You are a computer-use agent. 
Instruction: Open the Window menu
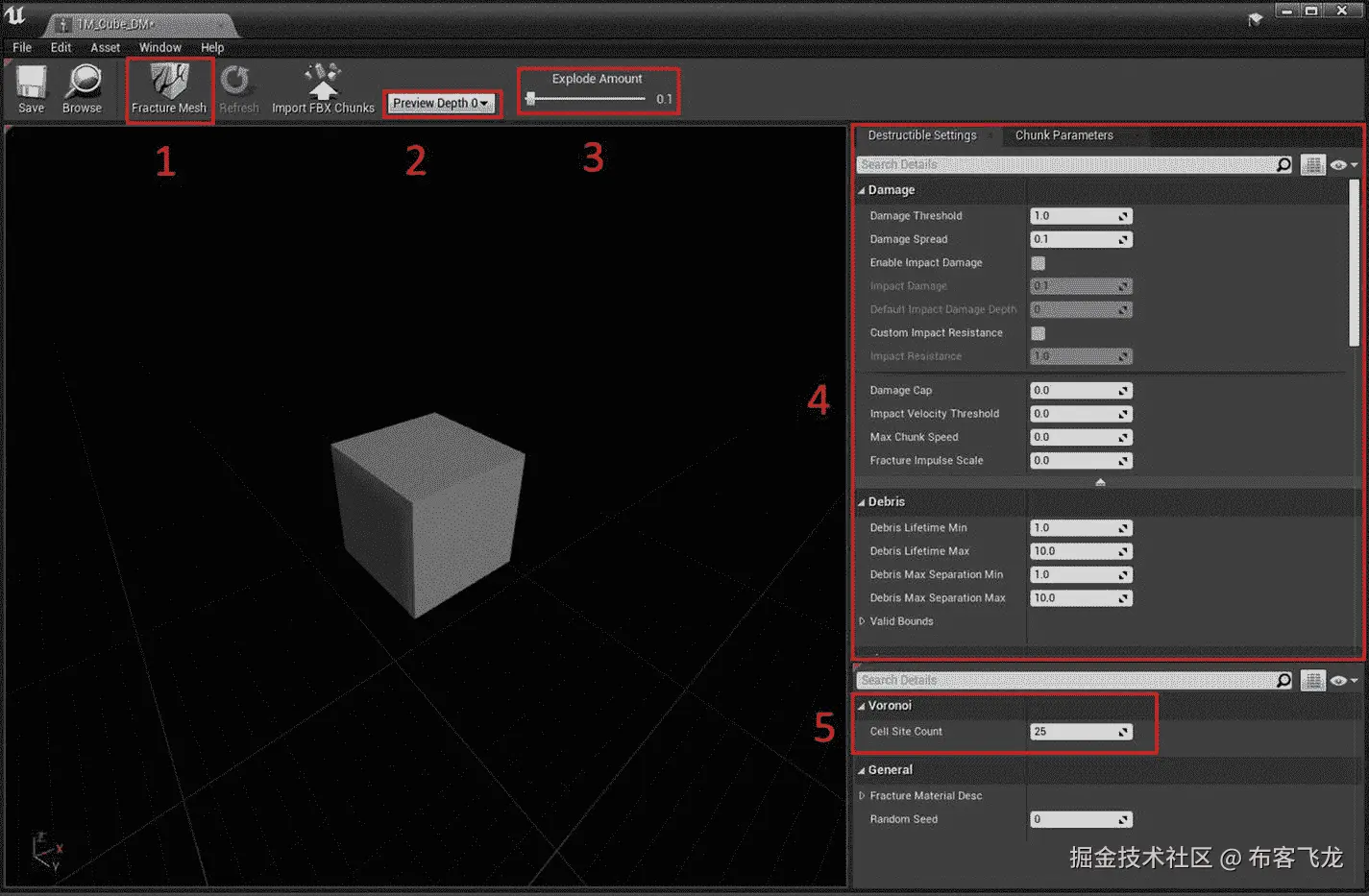coord(159,48)
